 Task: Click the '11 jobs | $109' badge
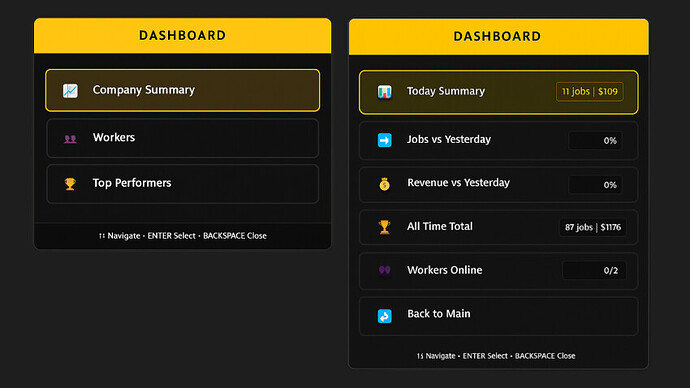point(590,92)
